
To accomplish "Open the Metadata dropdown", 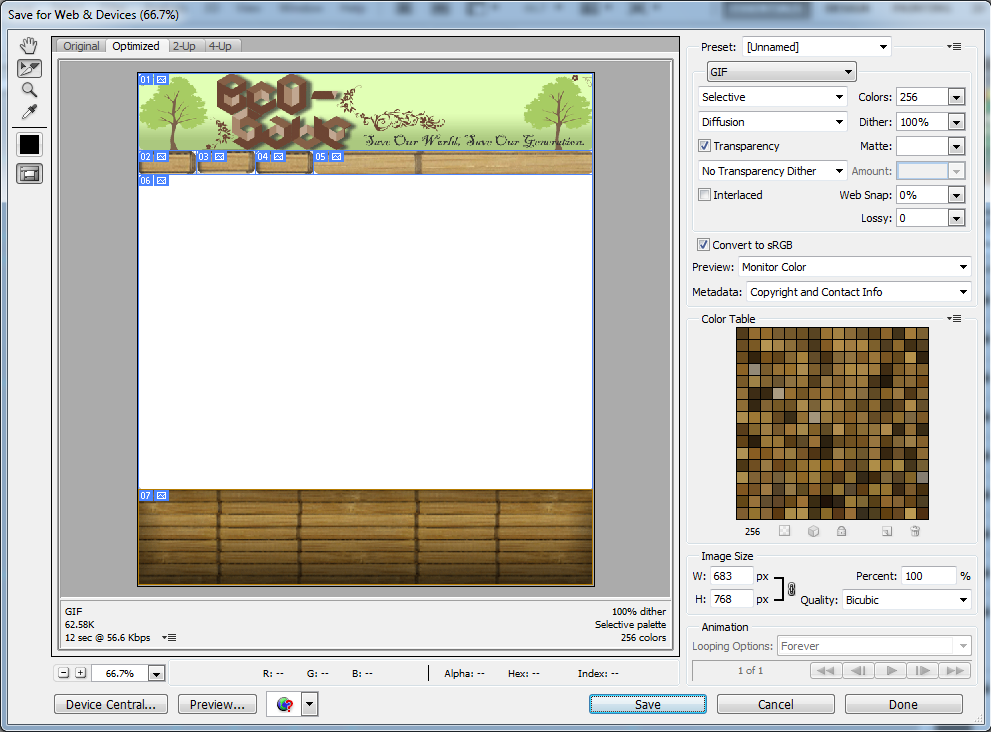I will click(858, 292).
